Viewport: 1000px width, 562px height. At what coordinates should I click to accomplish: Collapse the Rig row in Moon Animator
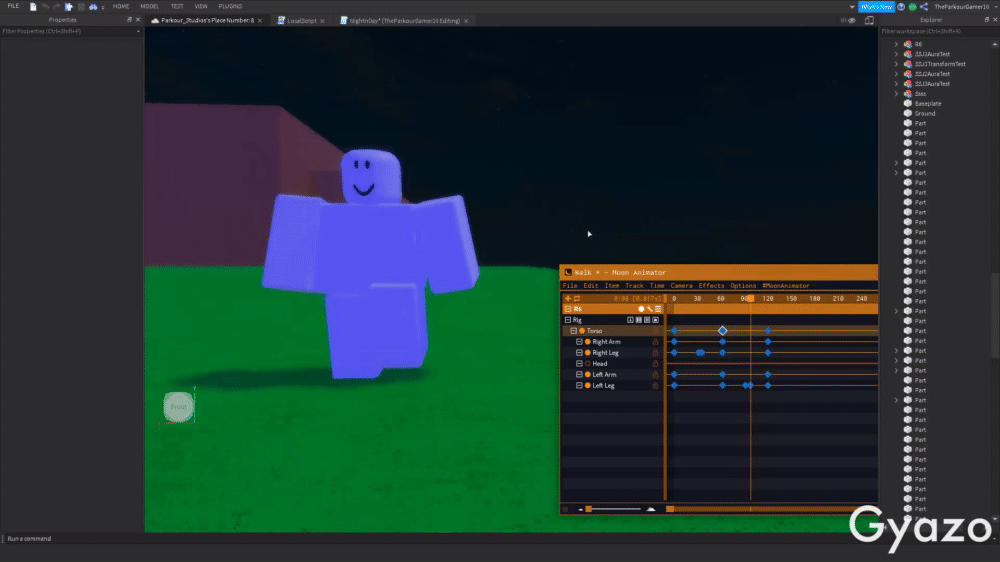click(568, 320)
